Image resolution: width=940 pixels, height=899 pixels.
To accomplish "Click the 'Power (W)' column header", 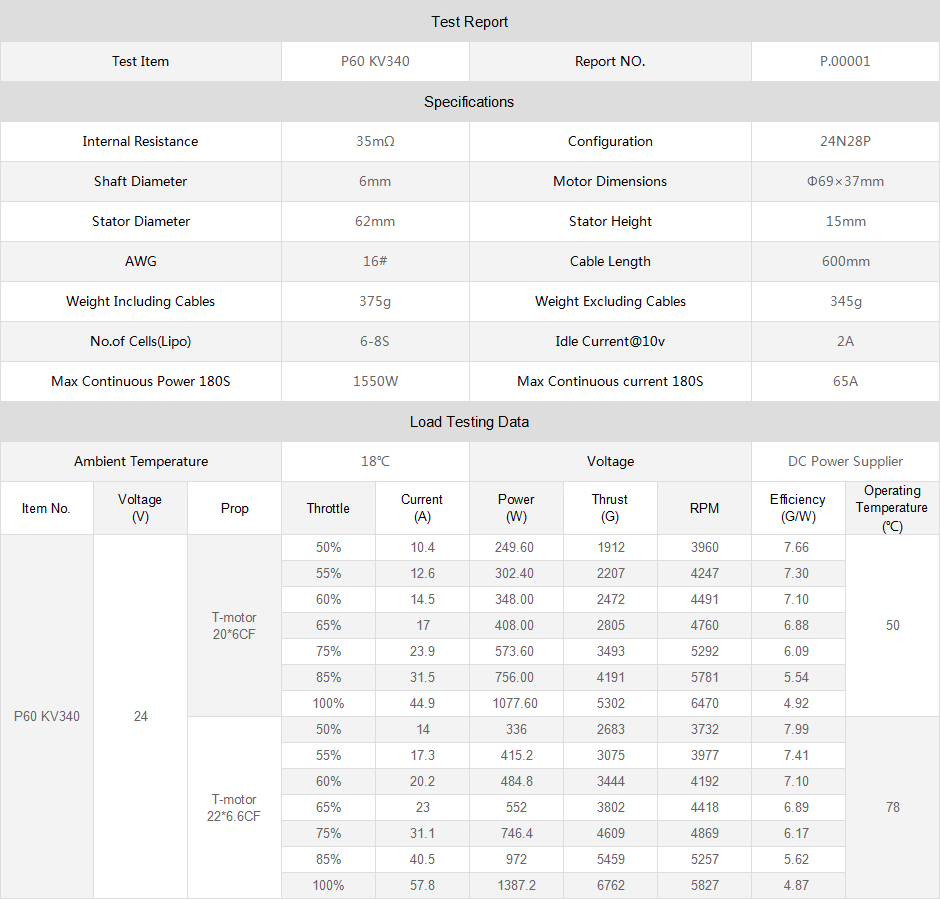I will click(x=516, y=508).
